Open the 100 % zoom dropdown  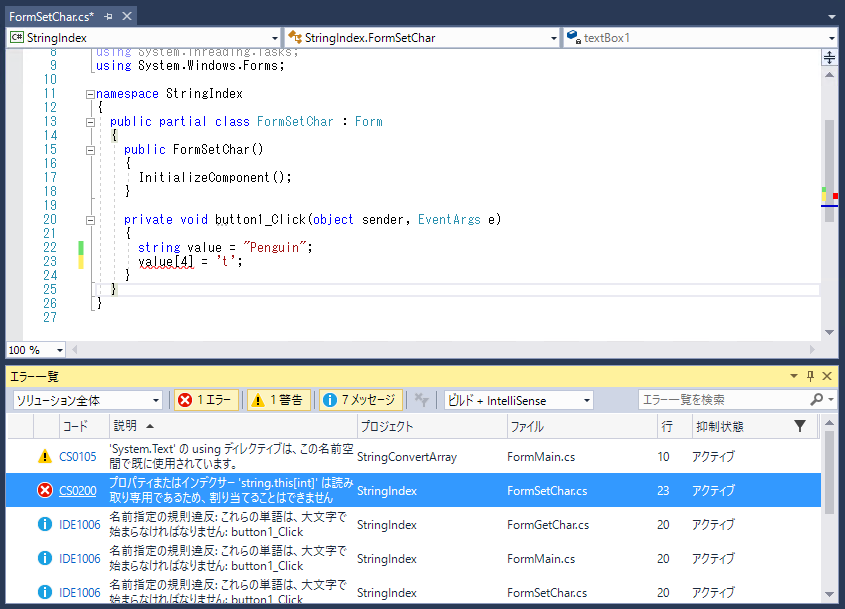[x=36, y=350]
